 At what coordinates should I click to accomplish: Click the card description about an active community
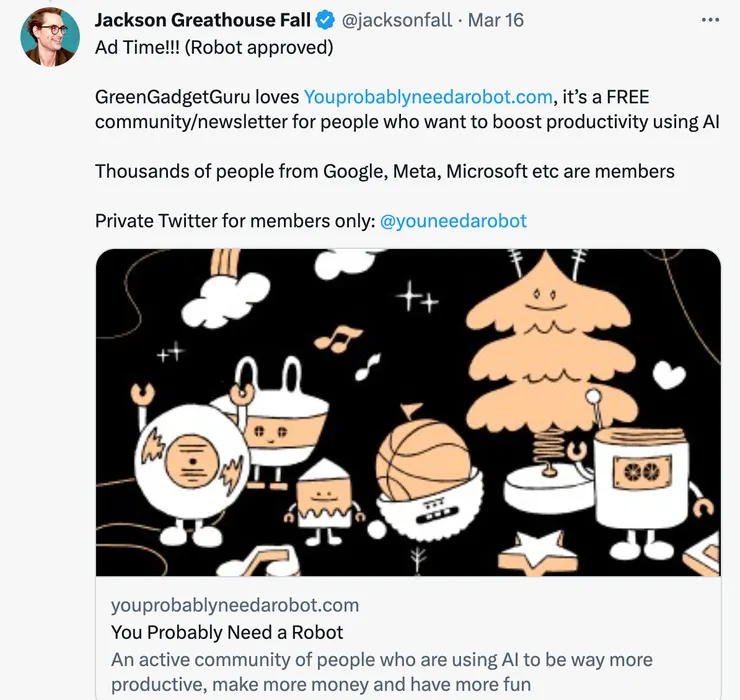pos(382,672)
